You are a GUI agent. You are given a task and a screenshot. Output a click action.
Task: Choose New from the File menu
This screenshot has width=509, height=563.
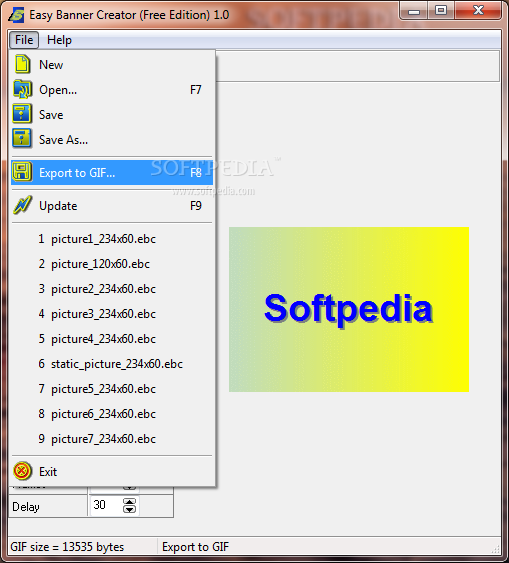[x=112, y=65]
